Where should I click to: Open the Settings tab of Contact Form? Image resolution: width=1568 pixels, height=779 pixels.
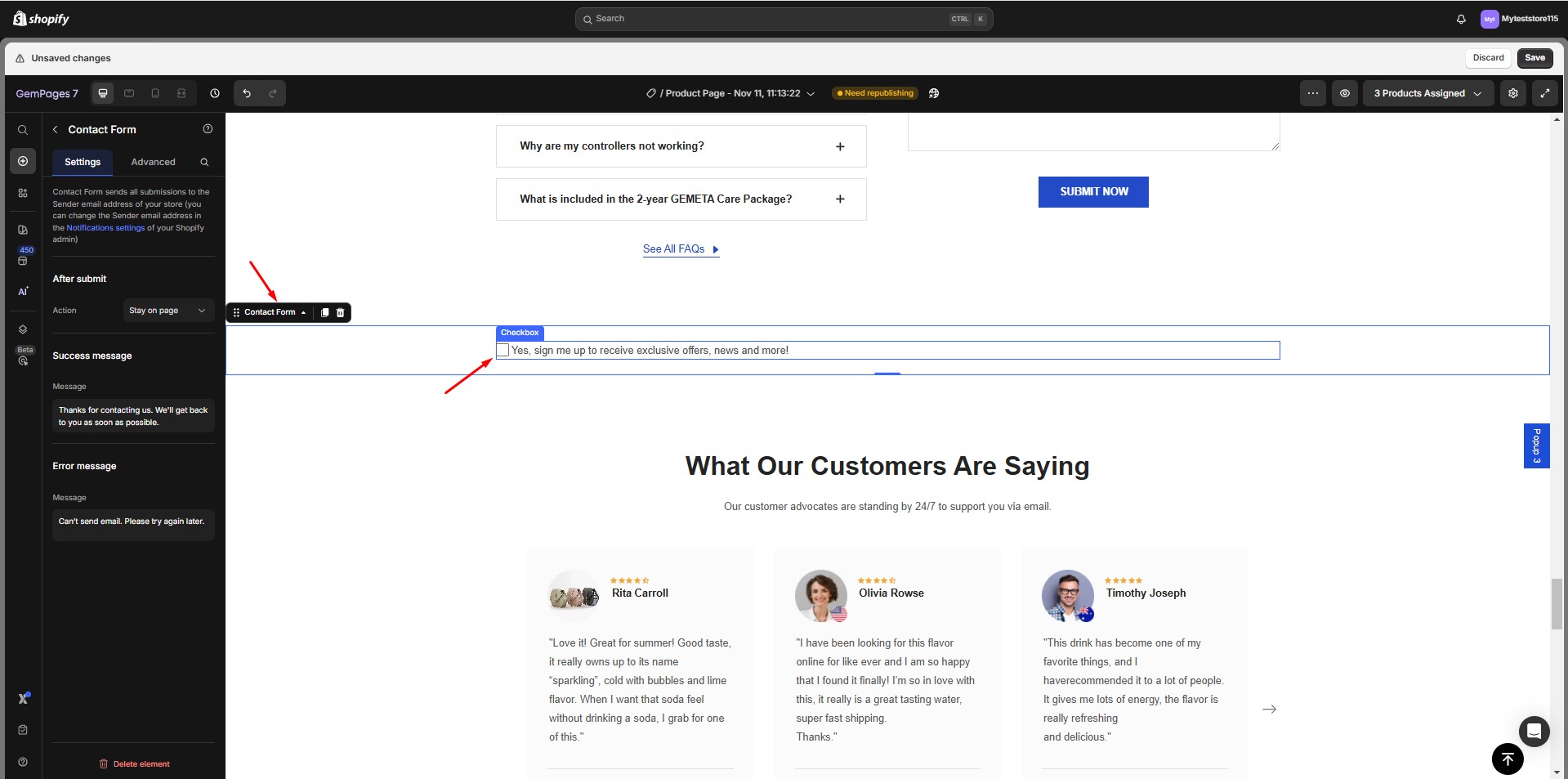82,162
